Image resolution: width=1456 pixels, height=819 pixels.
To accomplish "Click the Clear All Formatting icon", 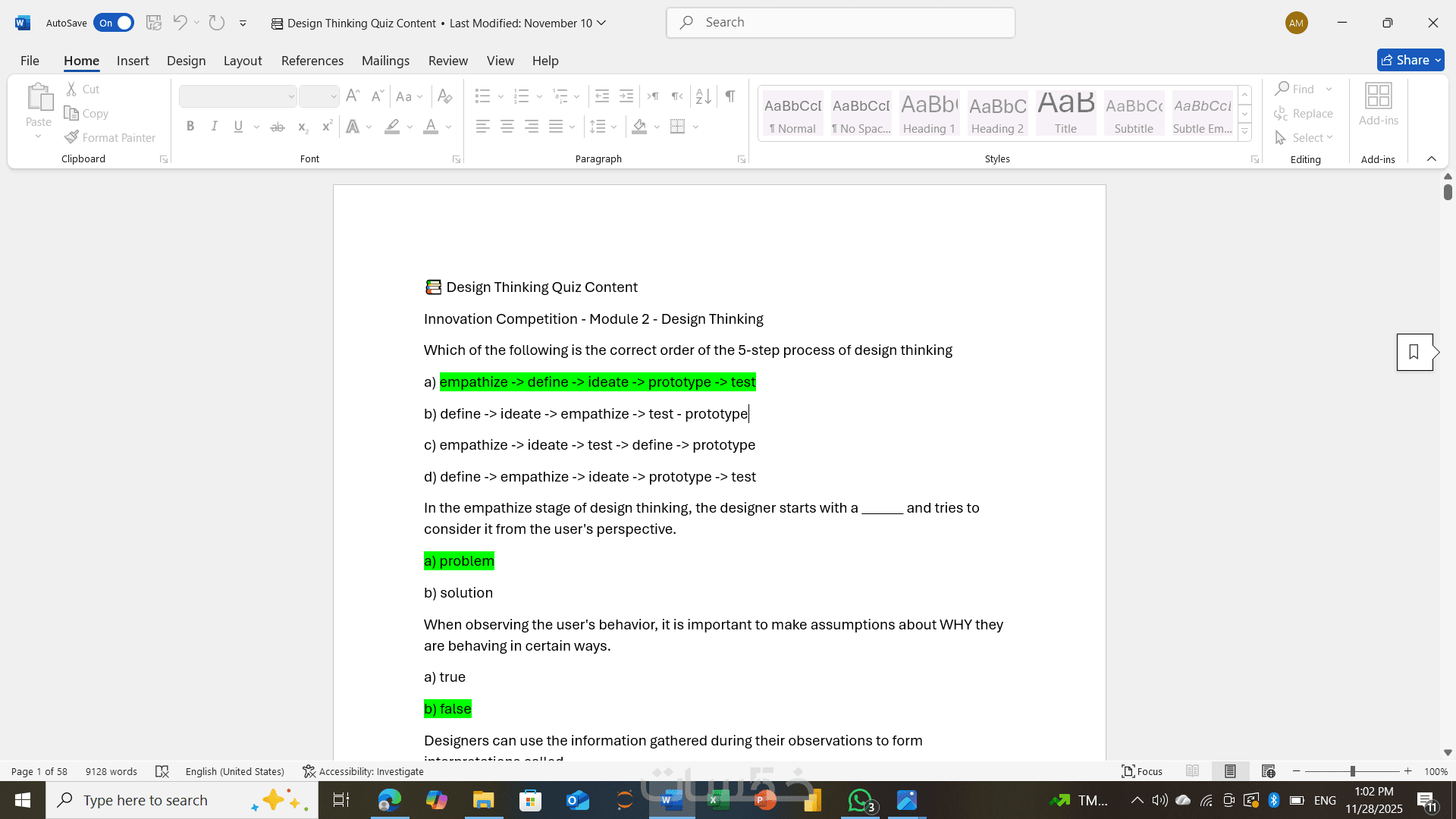I will tap(445, 96).
